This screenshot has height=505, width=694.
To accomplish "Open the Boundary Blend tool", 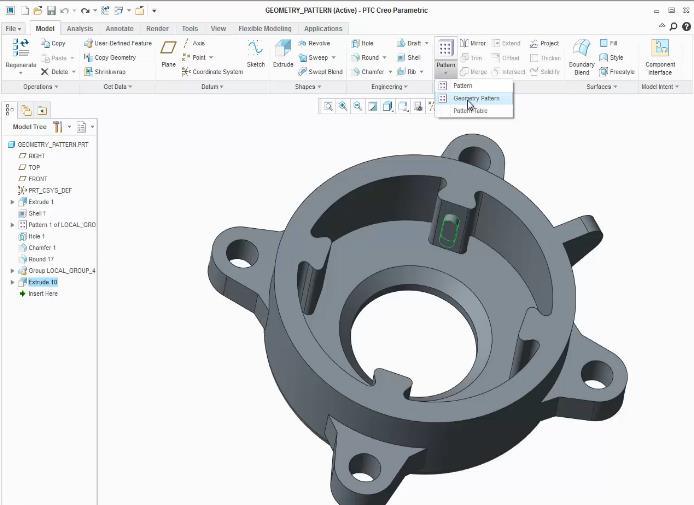I will (x=581, y=54).
